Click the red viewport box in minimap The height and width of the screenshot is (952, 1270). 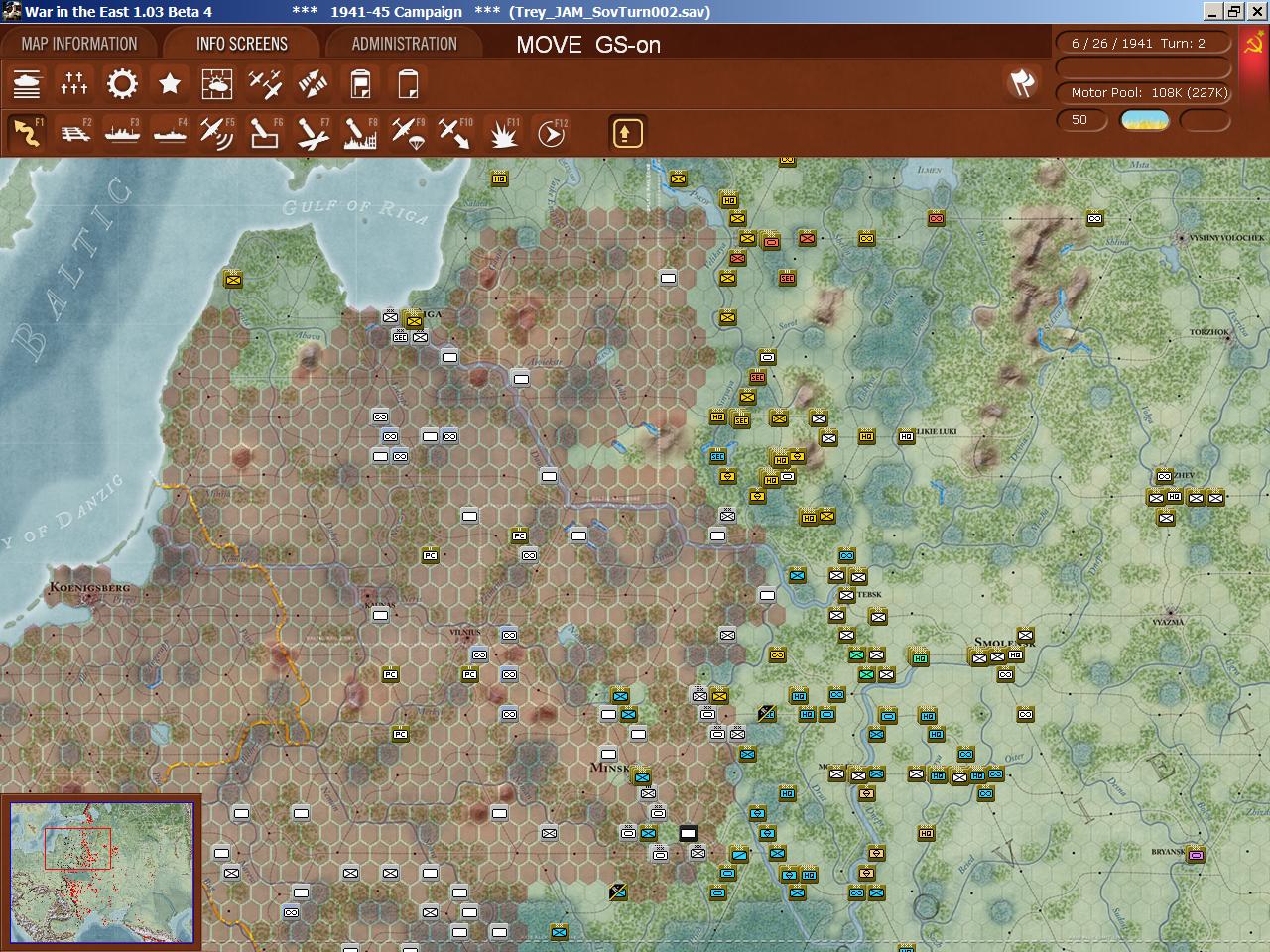[77, 849]
